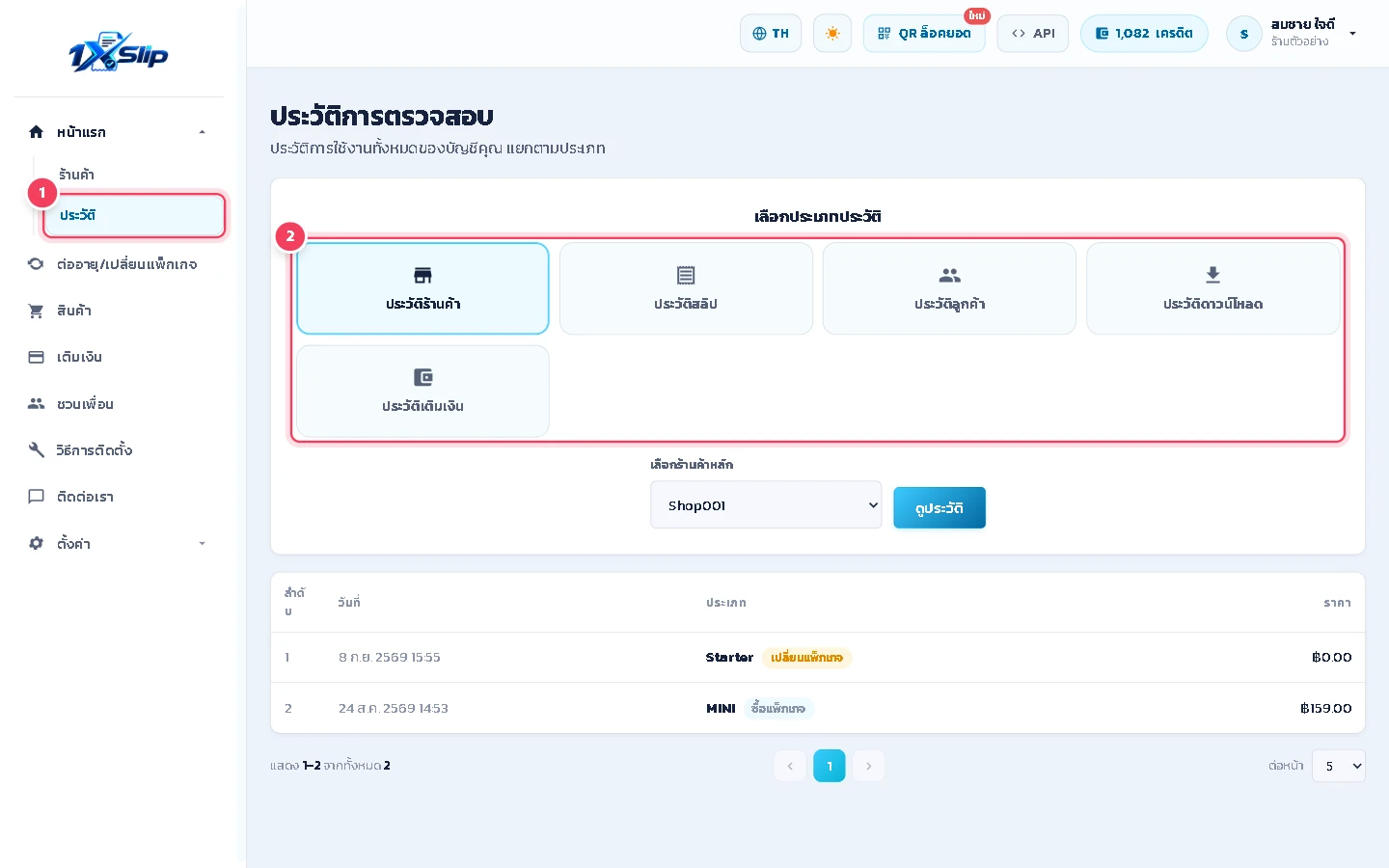
Task: Open the ติดต่อเรา sidebar menu item
Action: coord(119,497)
